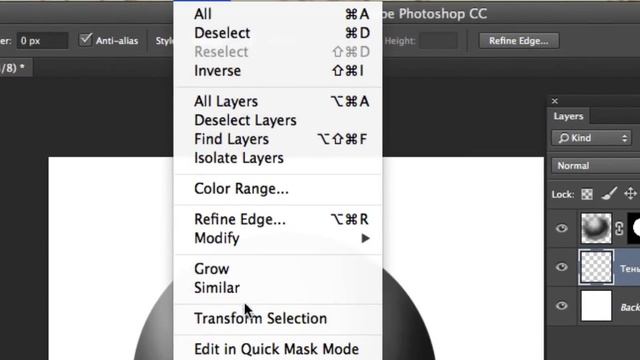
Task: Toggle visibility of the Тень layer
Action: click(562, 267)
